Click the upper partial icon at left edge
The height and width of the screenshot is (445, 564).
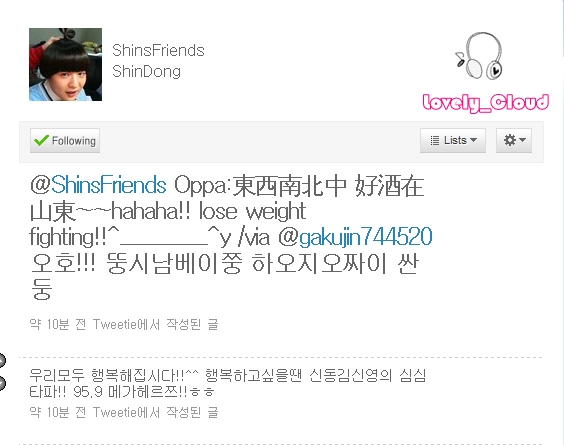click(2, 360)
